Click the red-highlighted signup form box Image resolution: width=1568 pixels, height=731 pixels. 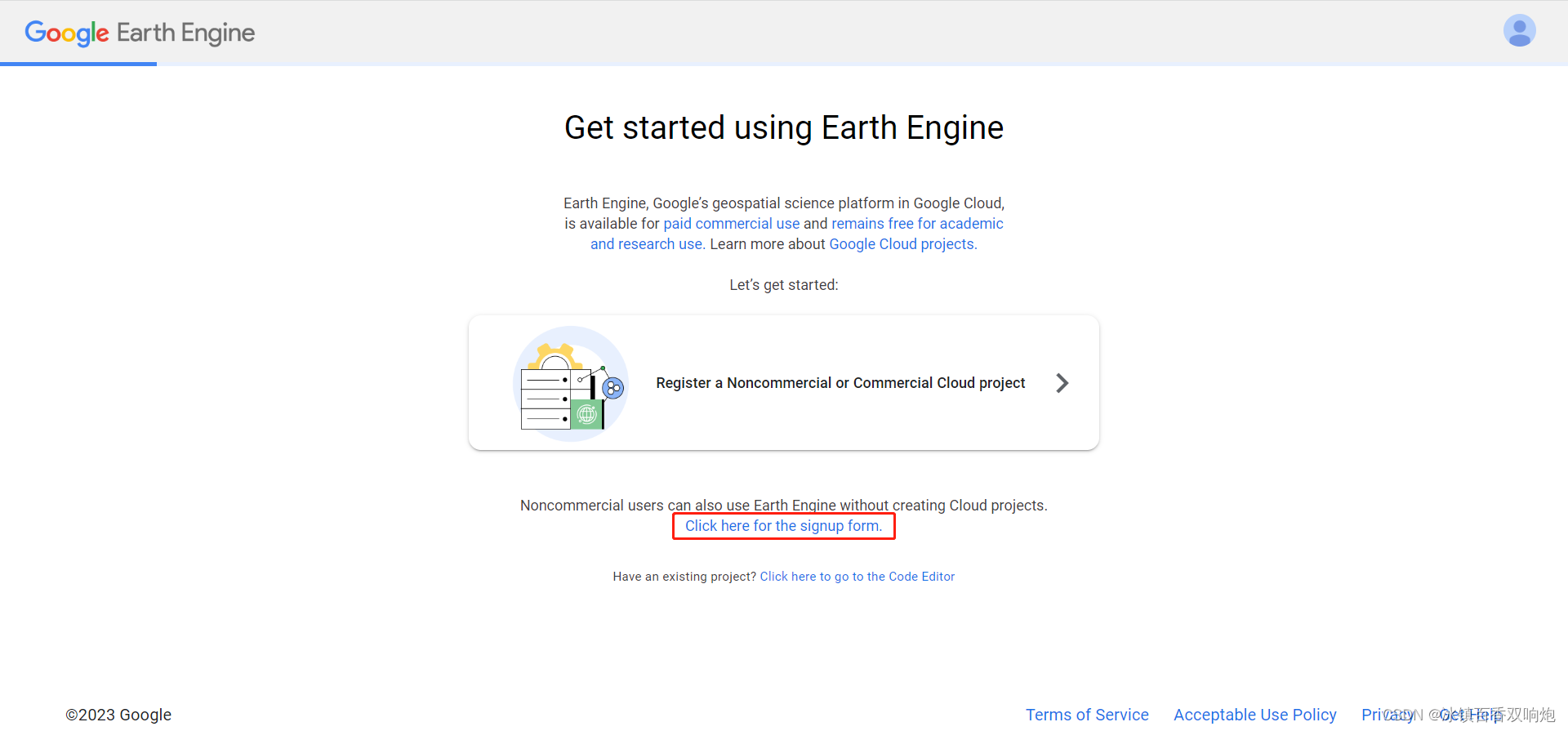[x=783, y=525]
